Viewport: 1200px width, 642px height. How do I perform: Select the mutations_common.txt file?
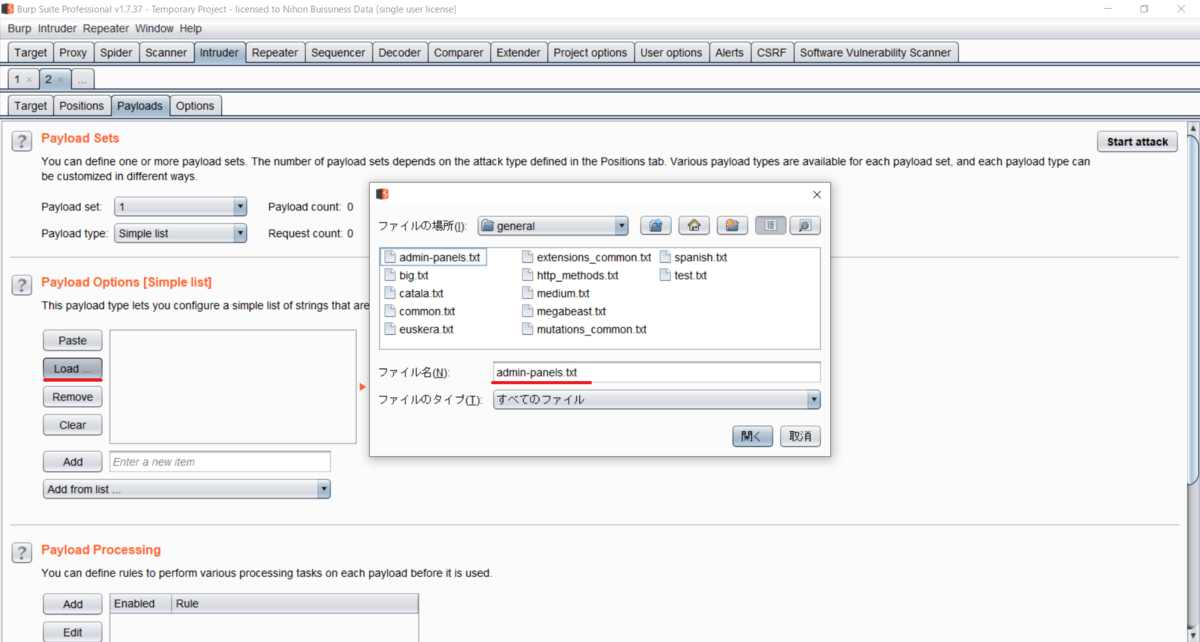pos(584,329)
